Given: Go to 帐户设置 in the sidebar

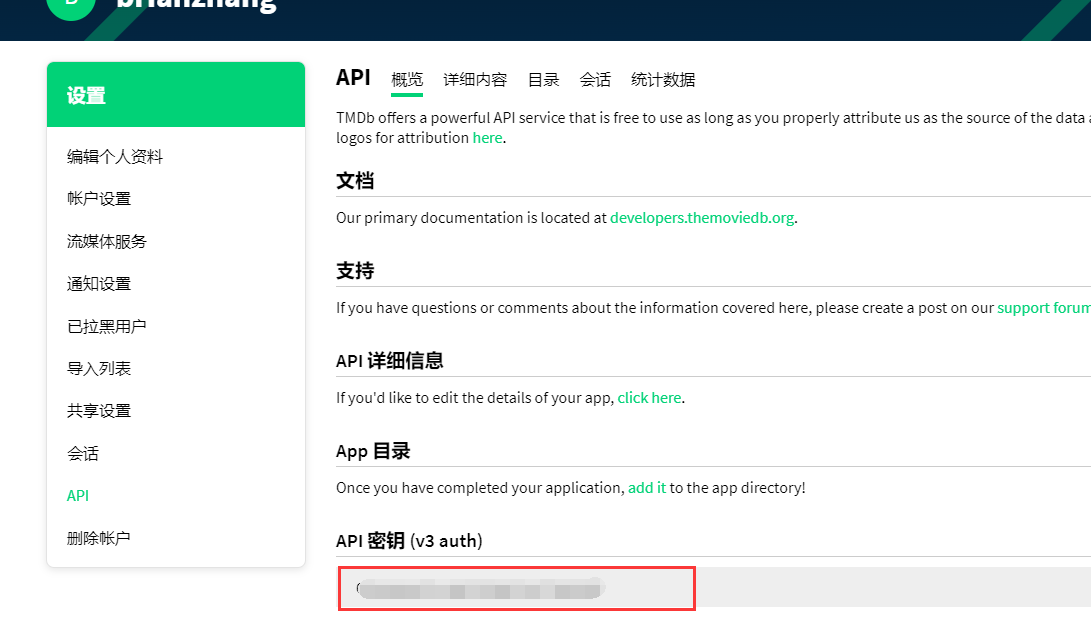Looking at the screenshot, I should (x=99, y=199).
